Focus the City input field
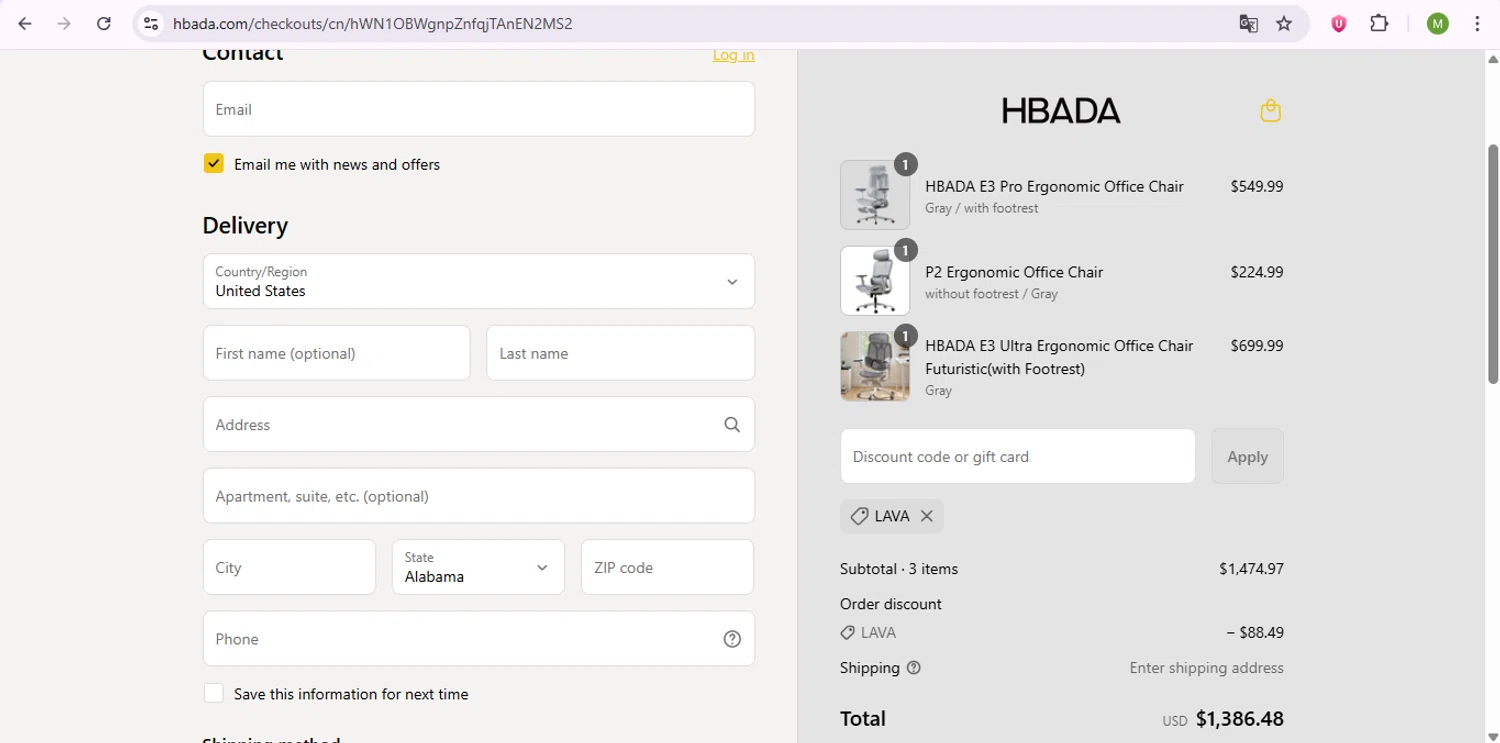This screenshot has height=743, width=1500. (289, 567)
